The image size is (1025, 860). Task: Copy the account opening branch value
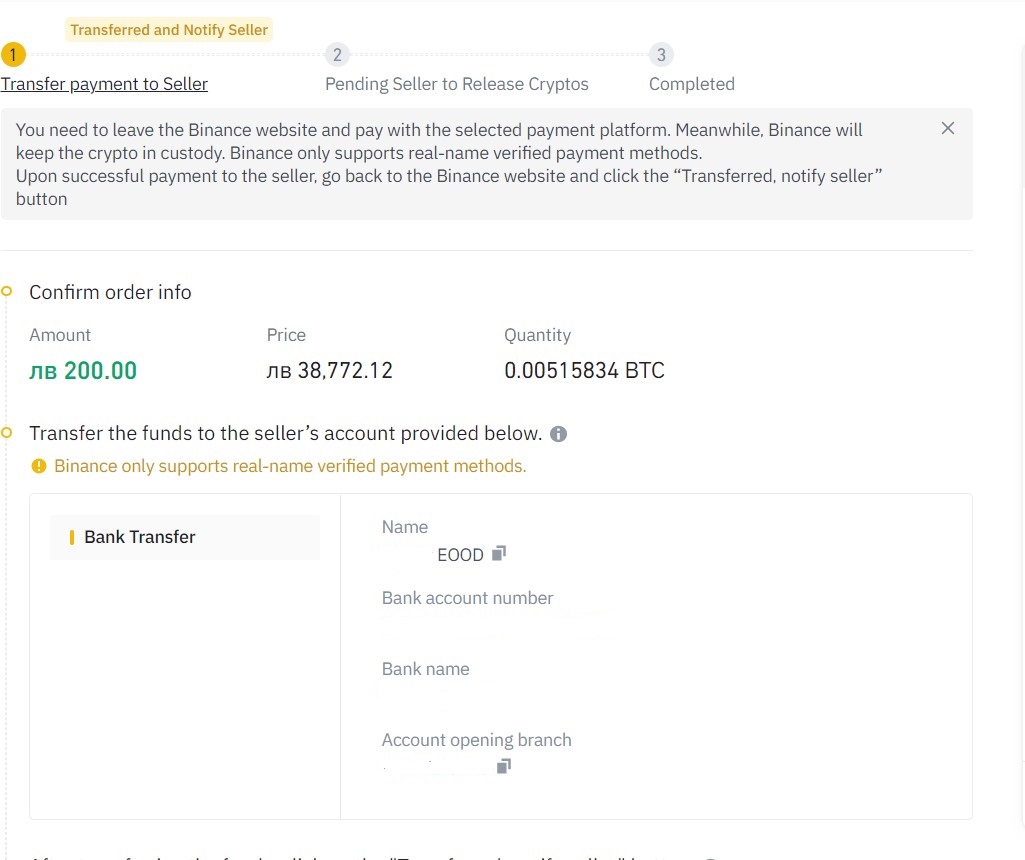coord(503,766)
